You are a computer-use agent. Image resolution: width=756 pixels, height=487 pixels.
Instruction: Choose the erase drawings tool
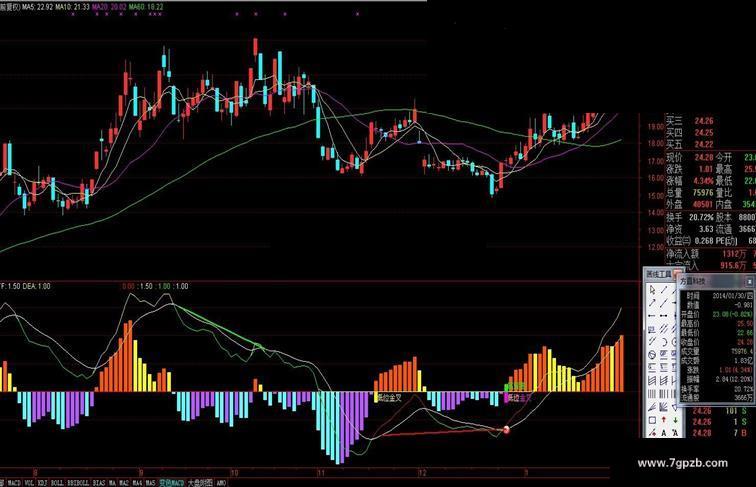[x=652, y=433]
